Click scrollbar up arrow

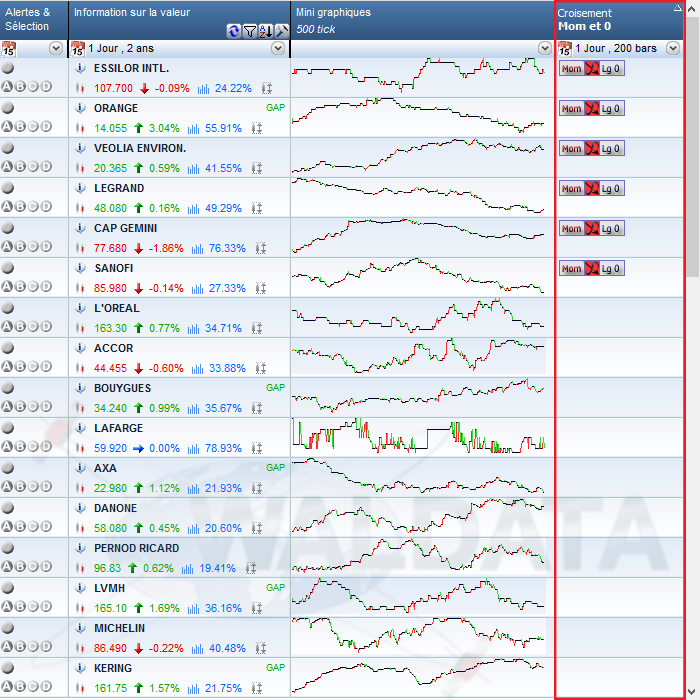point(693,8)
